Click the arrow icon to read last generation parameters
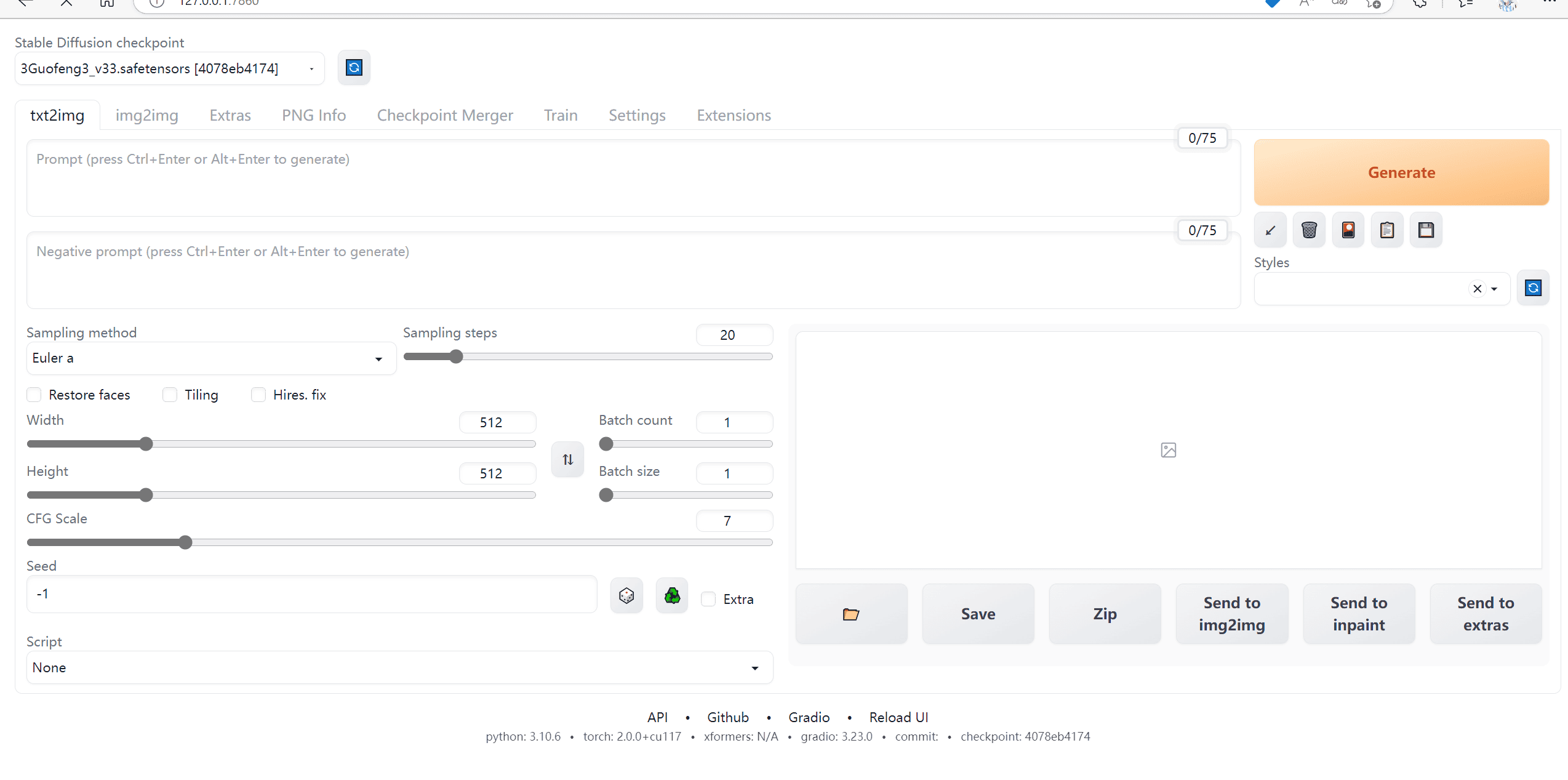1568x780 pixels. coord(1270,230)
